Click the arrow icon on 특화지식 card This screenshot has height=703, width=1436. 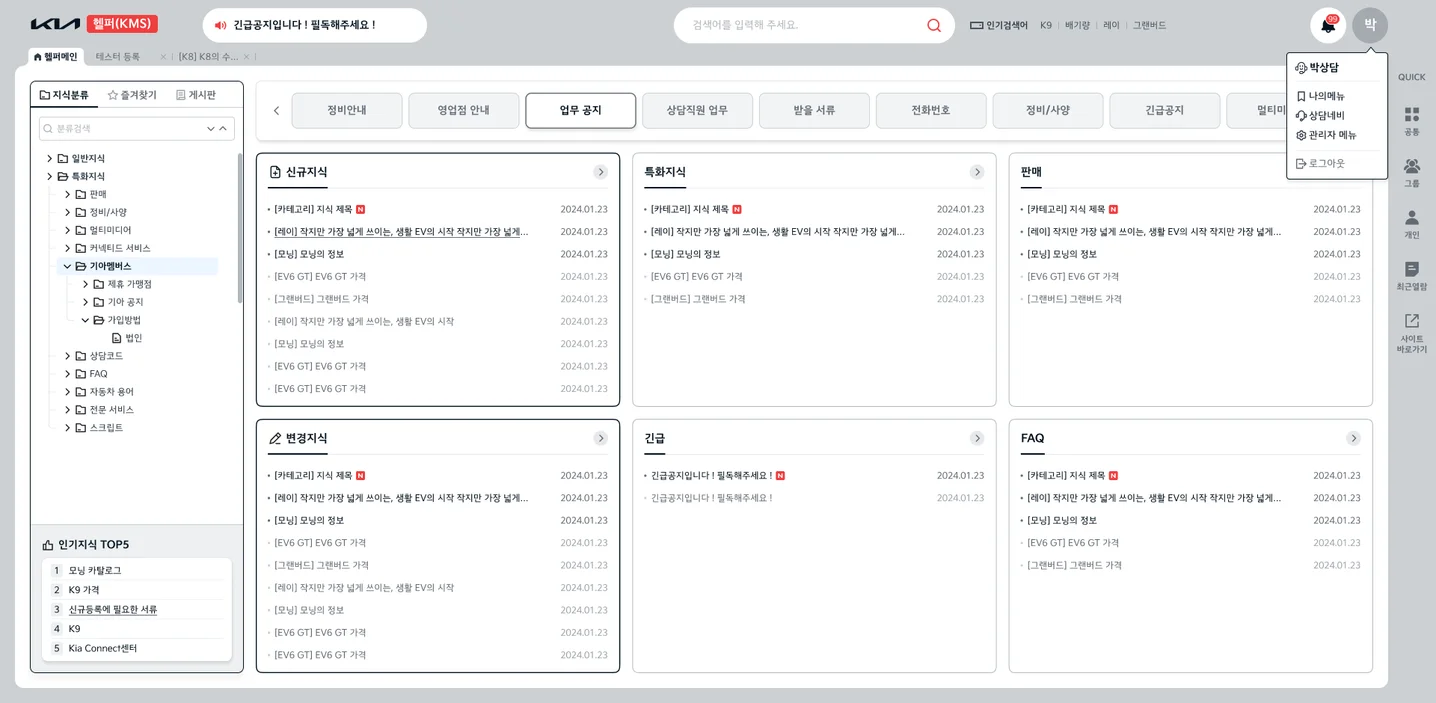pos(977,172)
